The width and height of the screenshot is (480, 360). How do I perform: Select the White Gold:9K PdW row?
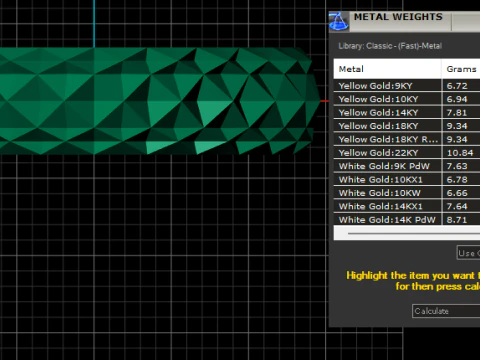(407, 166)
